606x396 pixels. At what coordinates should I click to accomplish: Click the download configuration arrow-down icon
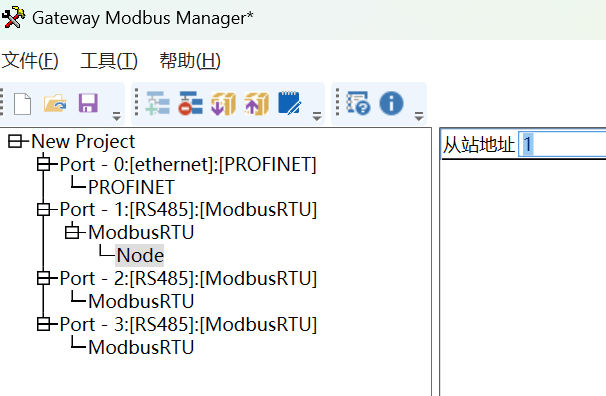[x=223, y=103]
